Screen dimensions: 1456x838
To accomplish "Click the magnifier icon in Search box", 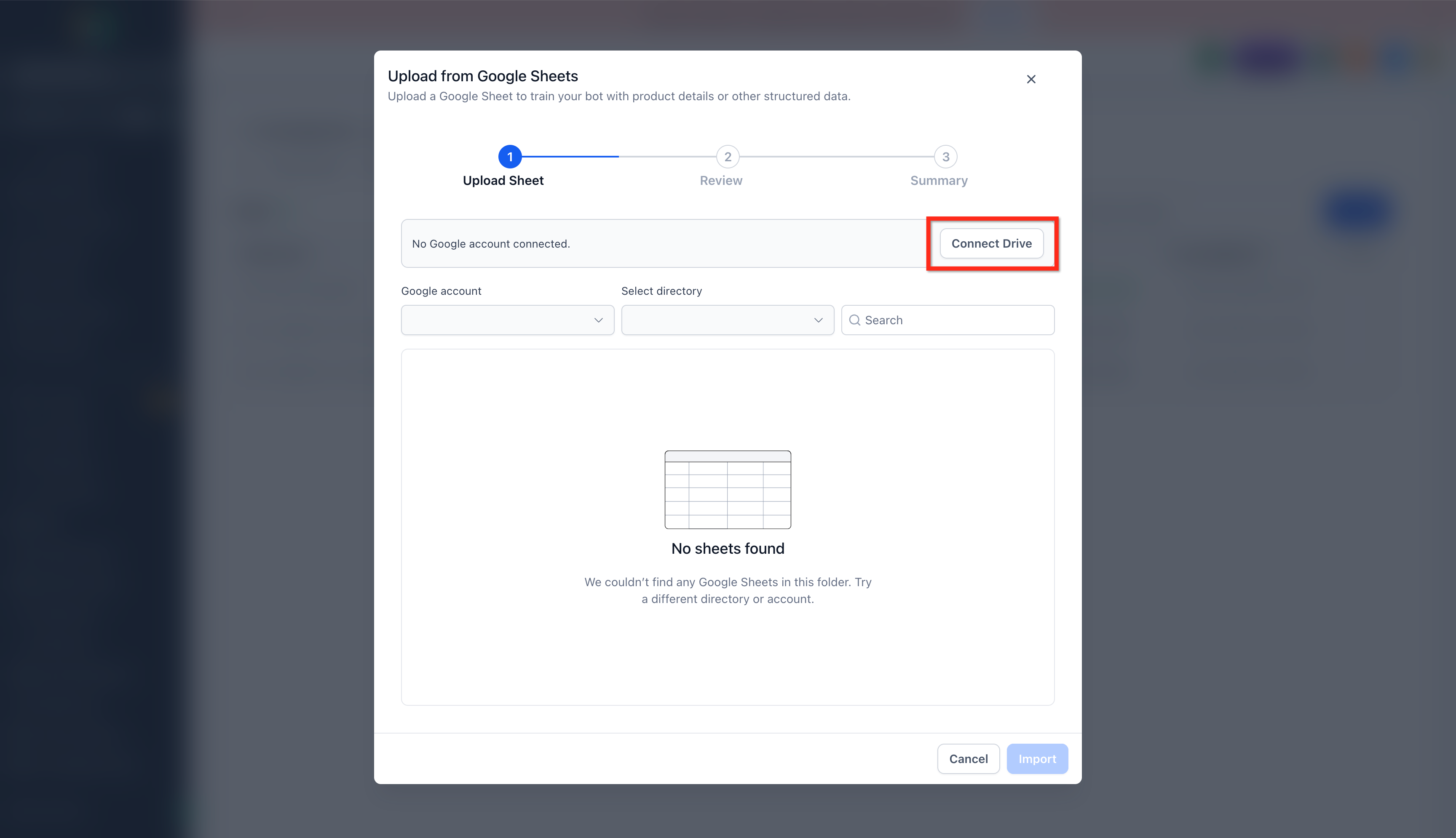I will (854, 320).
